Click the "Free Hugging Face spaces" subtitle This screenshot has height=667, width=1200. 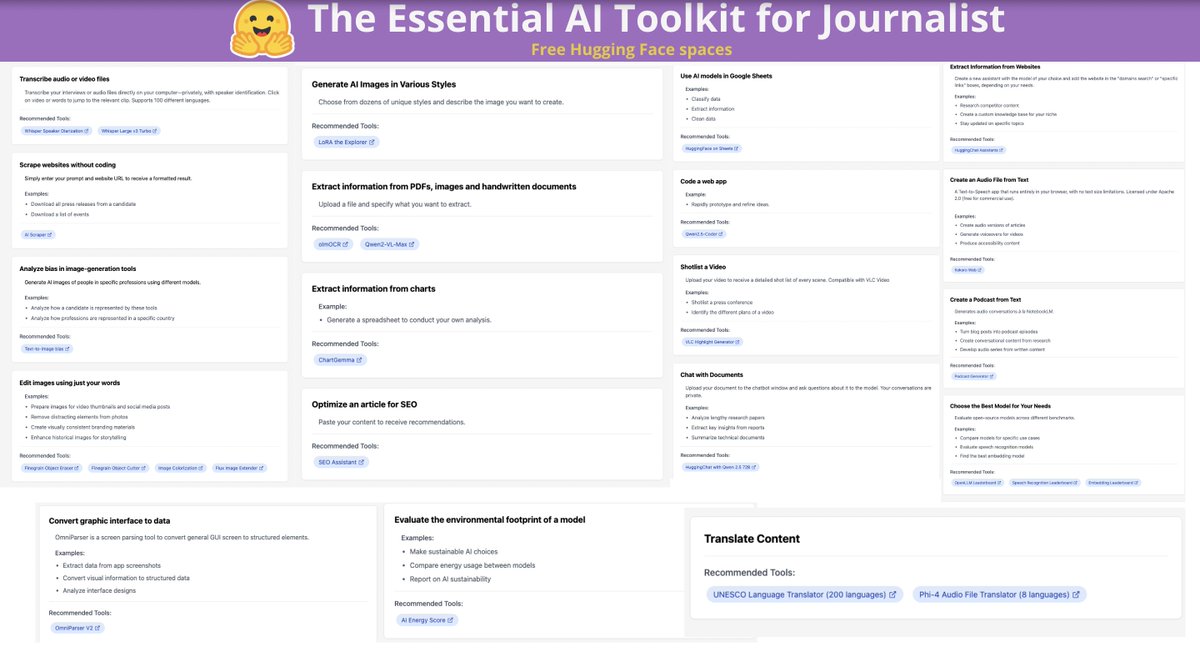click(632, 49)
